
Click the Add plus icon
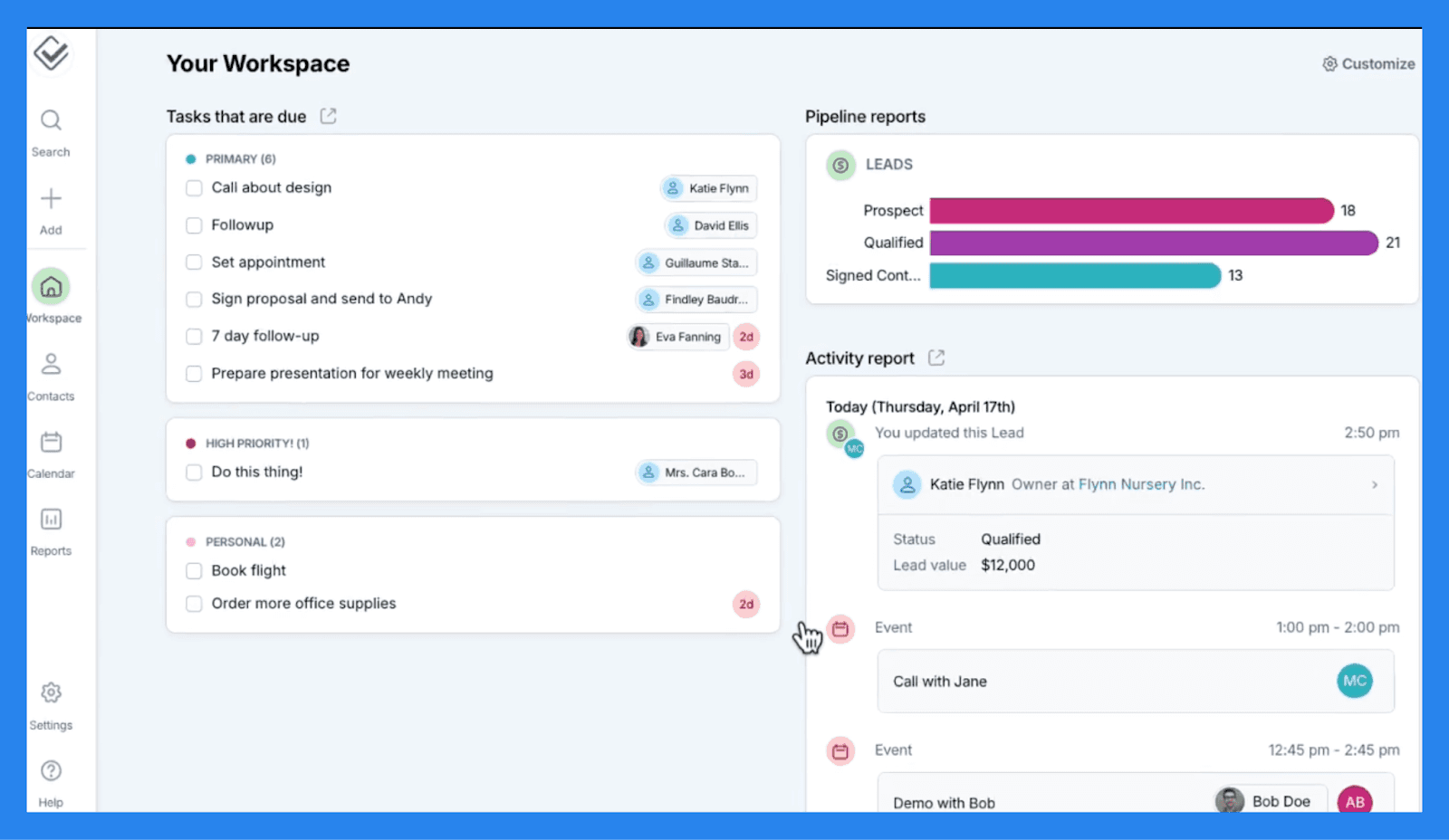tap(51, 198)
